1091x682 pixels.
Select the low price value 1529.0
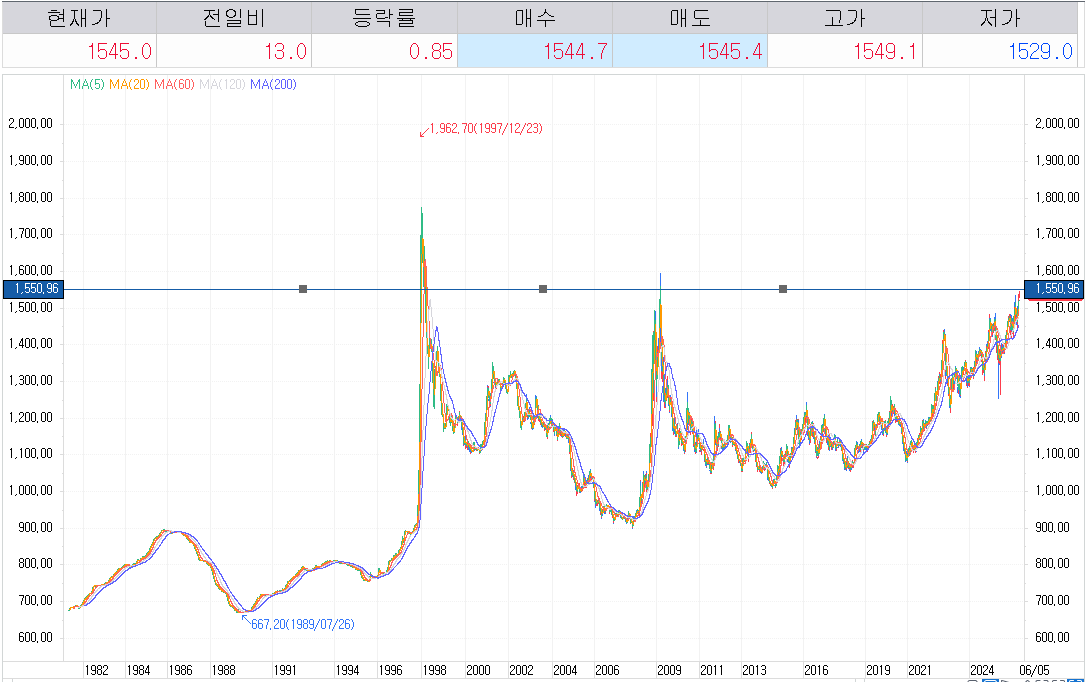(x=1040, y=51)
